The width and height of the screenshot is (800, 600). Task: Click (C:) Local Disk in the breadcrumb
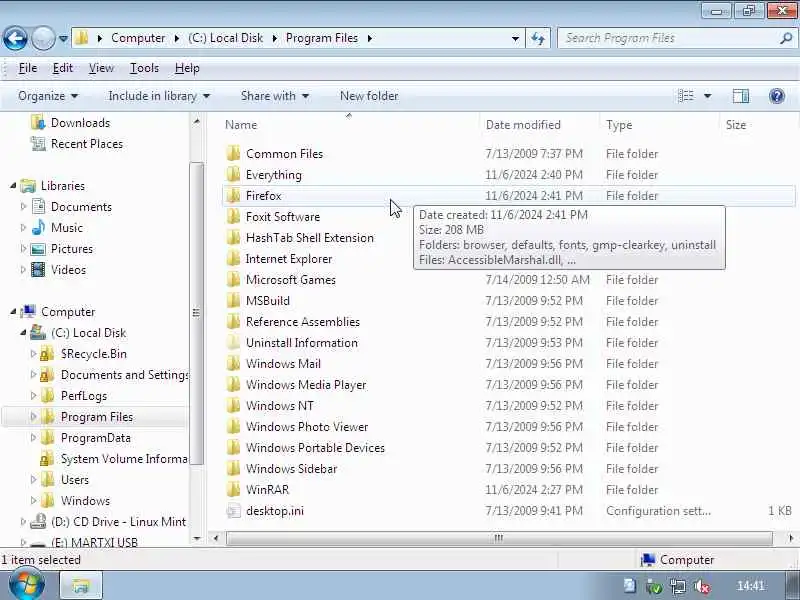[225, 38]
